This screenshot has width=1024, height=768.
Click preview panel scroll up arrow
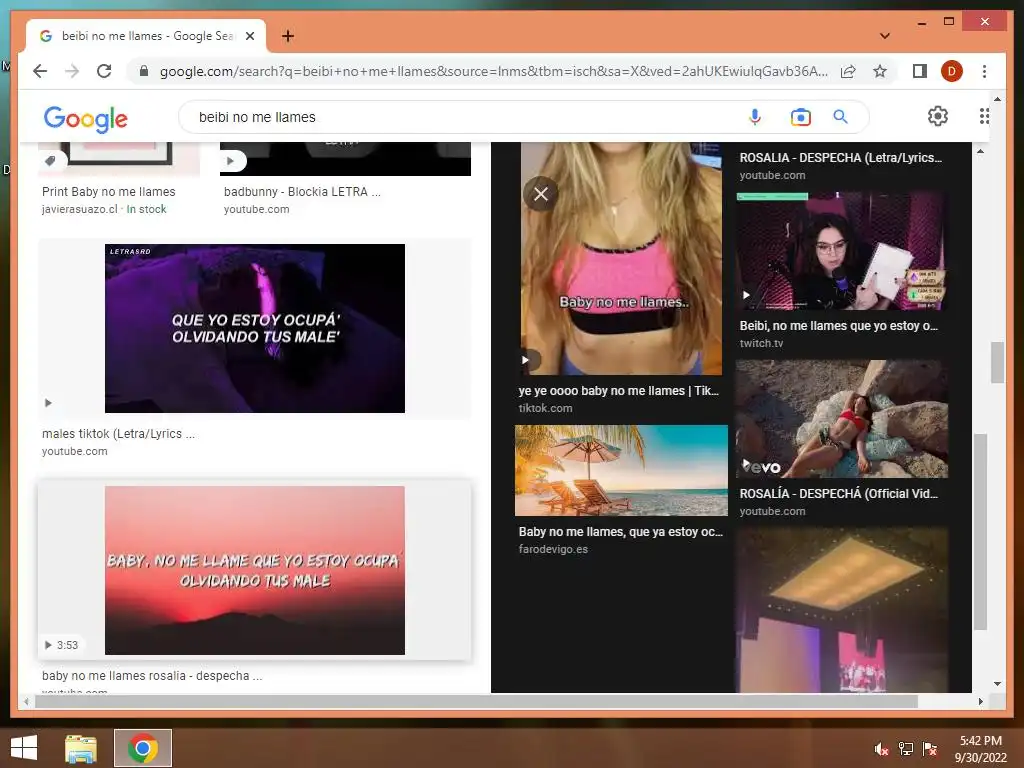tap(980, 152)
